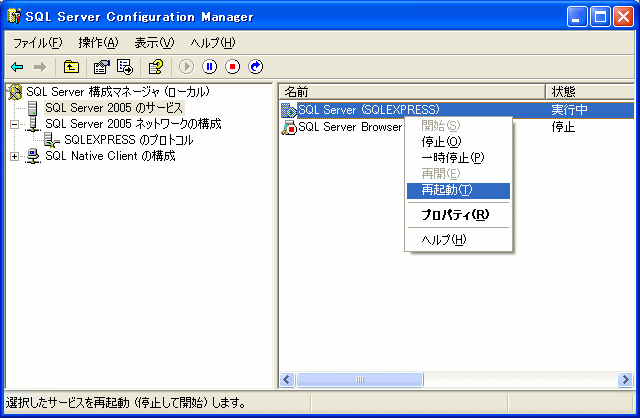The height and width of the screenshot is (418, 640).
Task: Click the Forward arrow toolbar icon
Action: 40,67
